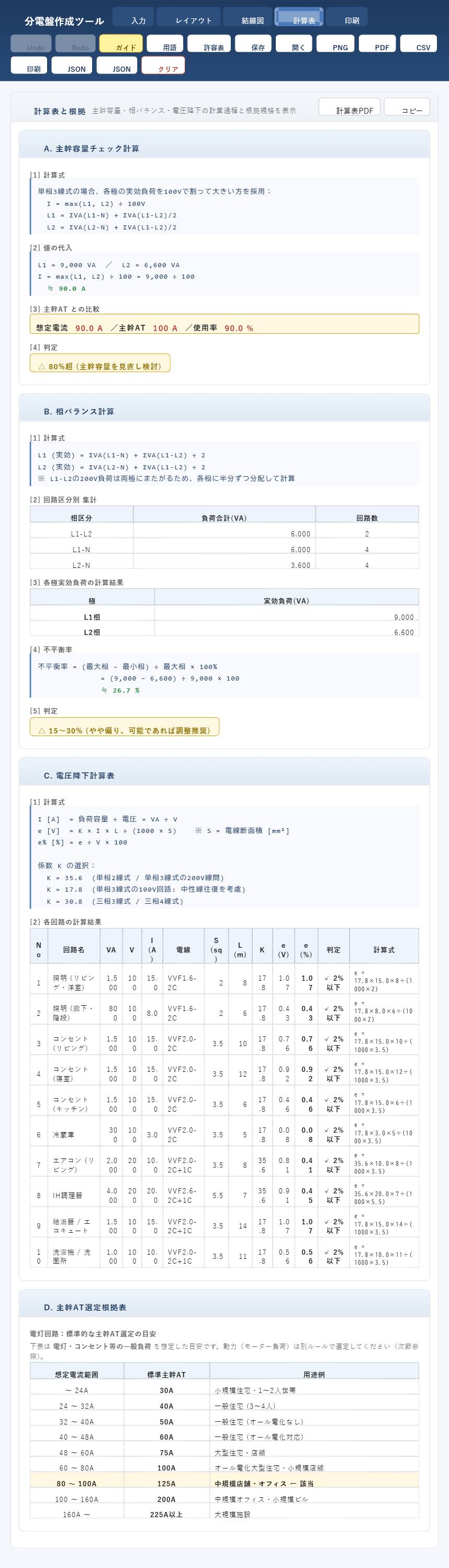Viewport: 449px width, 1568px height.
Task: Click circuit row コンセント (キッチン)
Action: click(224, 1101)
